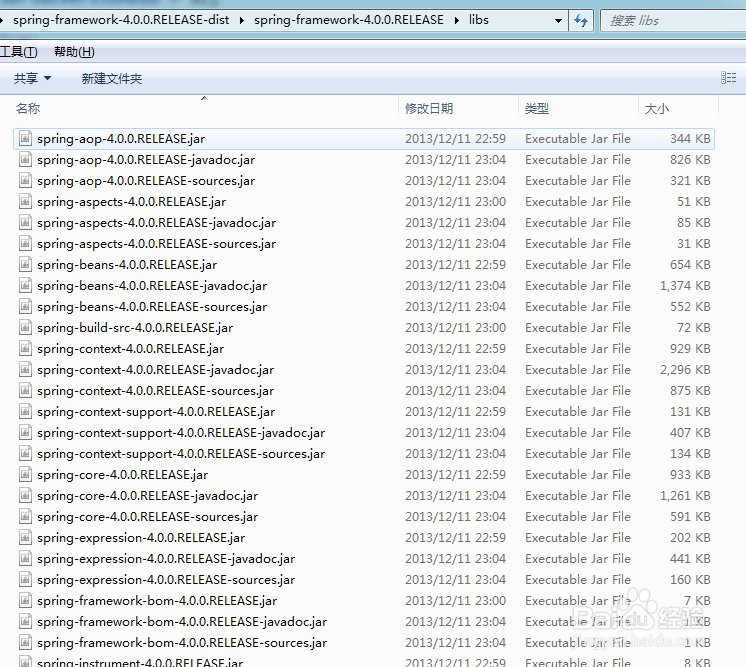
Task: Open the 共享 dropdown
Action: pos(32,78)
